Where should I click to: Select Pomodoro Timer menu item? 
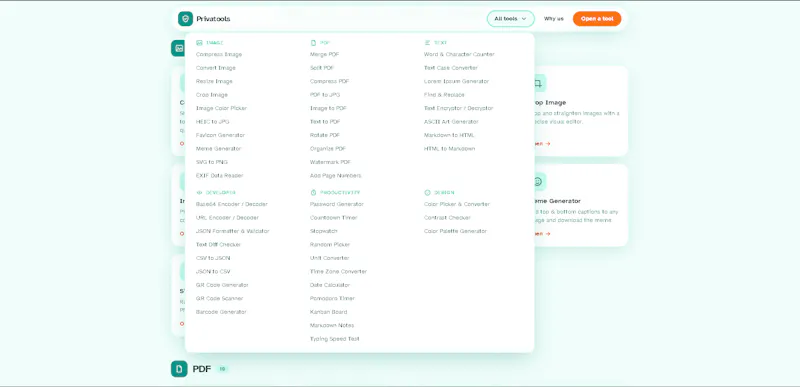[332, 299]
